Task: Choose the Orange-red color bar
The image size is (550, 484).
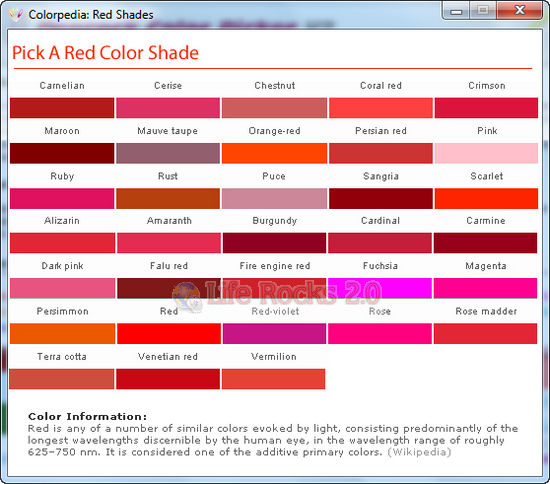Action: (x=274, y=153)
